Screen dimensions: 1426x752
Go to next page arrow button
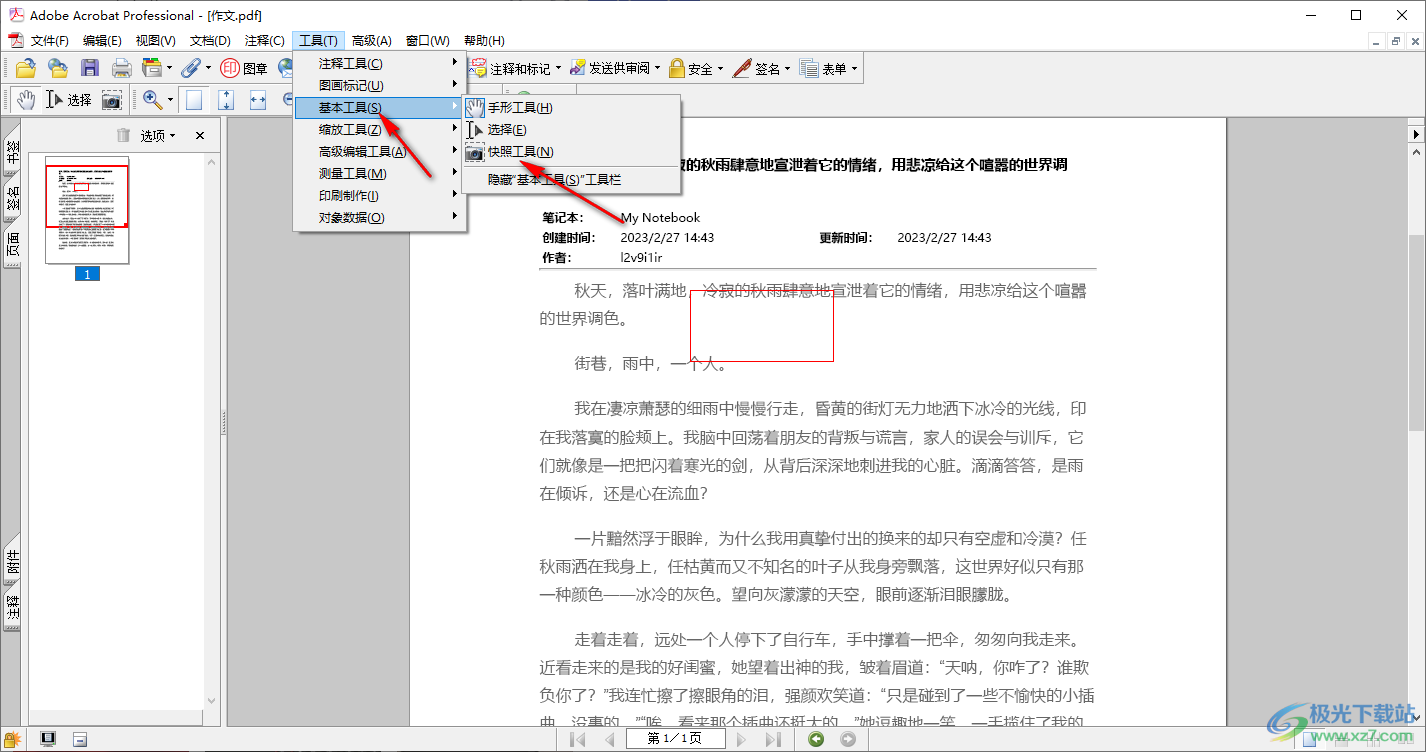(741, 739)
